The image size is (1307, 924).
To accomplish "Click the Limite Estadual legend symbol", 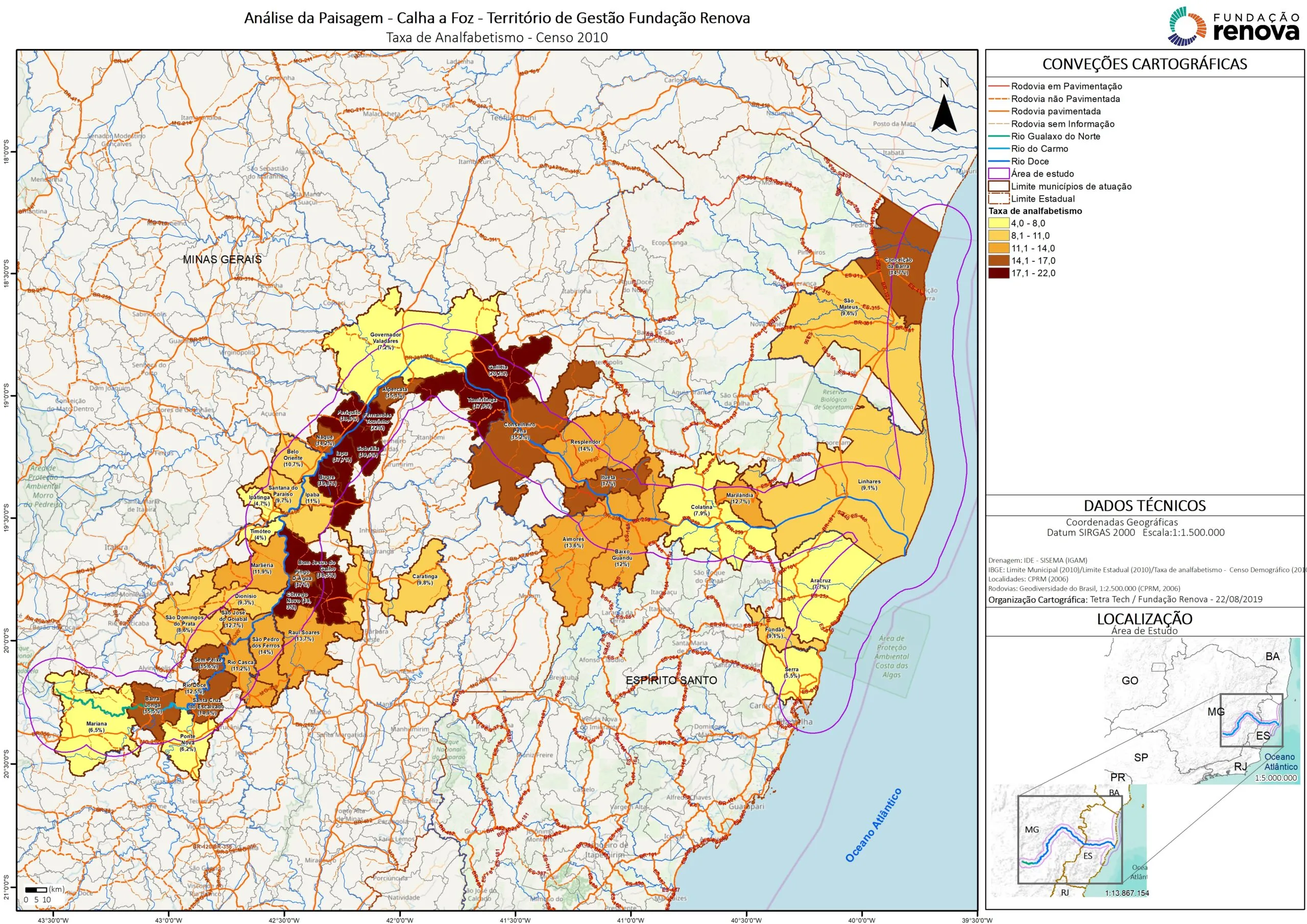I will coord(999,199).
